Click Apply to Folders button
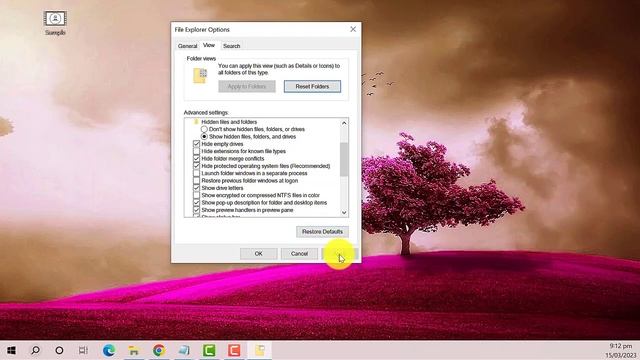 point(247,87)
